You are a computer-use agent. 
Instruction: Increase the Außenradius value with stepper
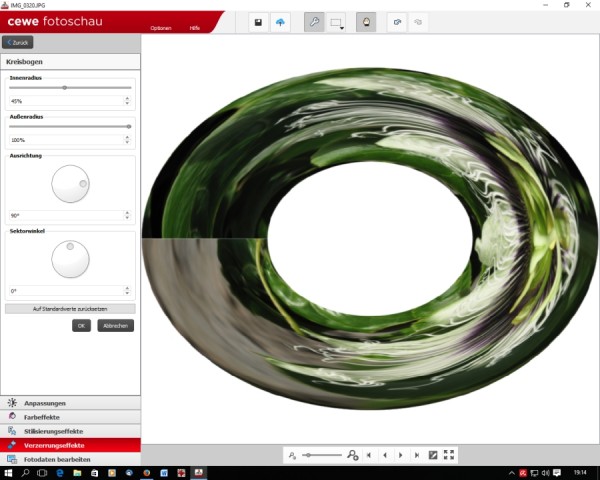(127, 137)
